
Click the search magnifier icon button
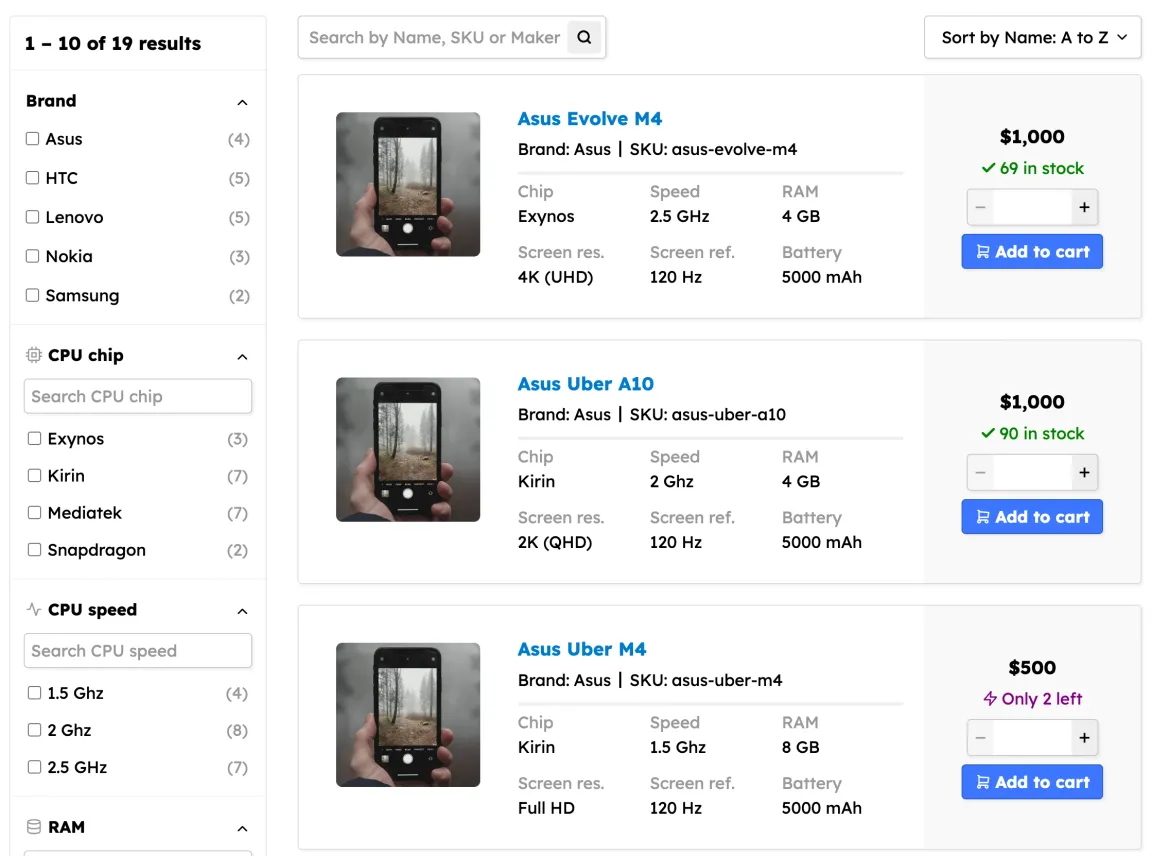point(584,38)
